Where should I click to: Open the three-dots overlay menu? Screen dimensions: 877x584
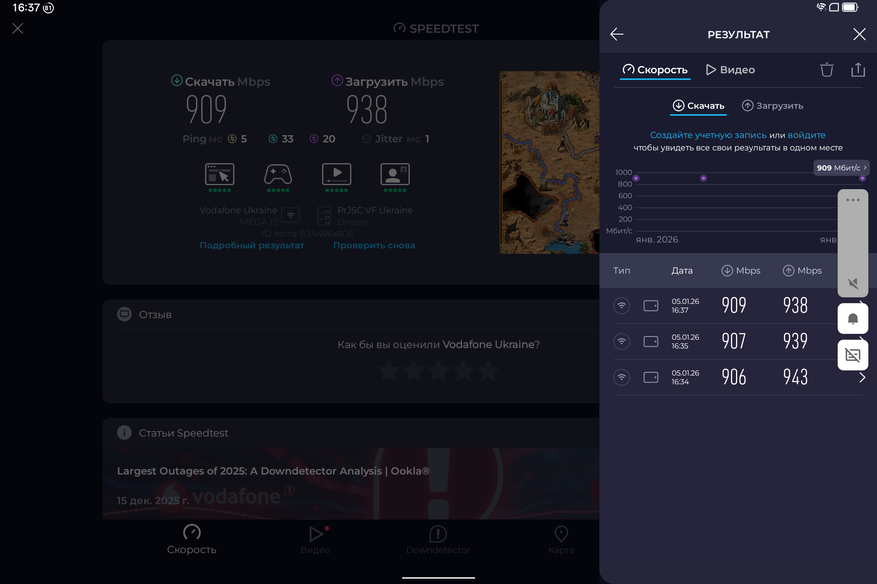click(853, 200)
